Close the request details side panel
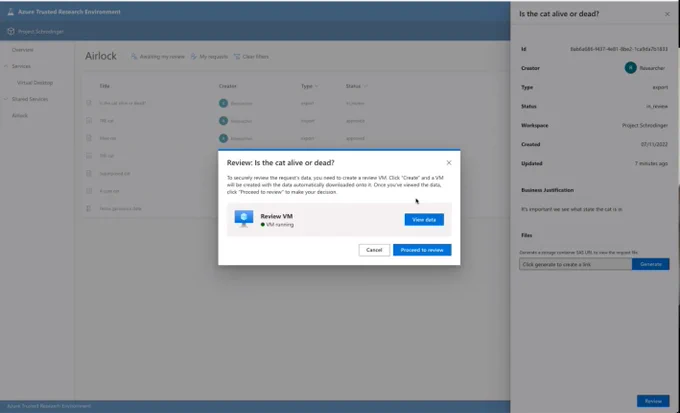 click(x=667, y=14)
